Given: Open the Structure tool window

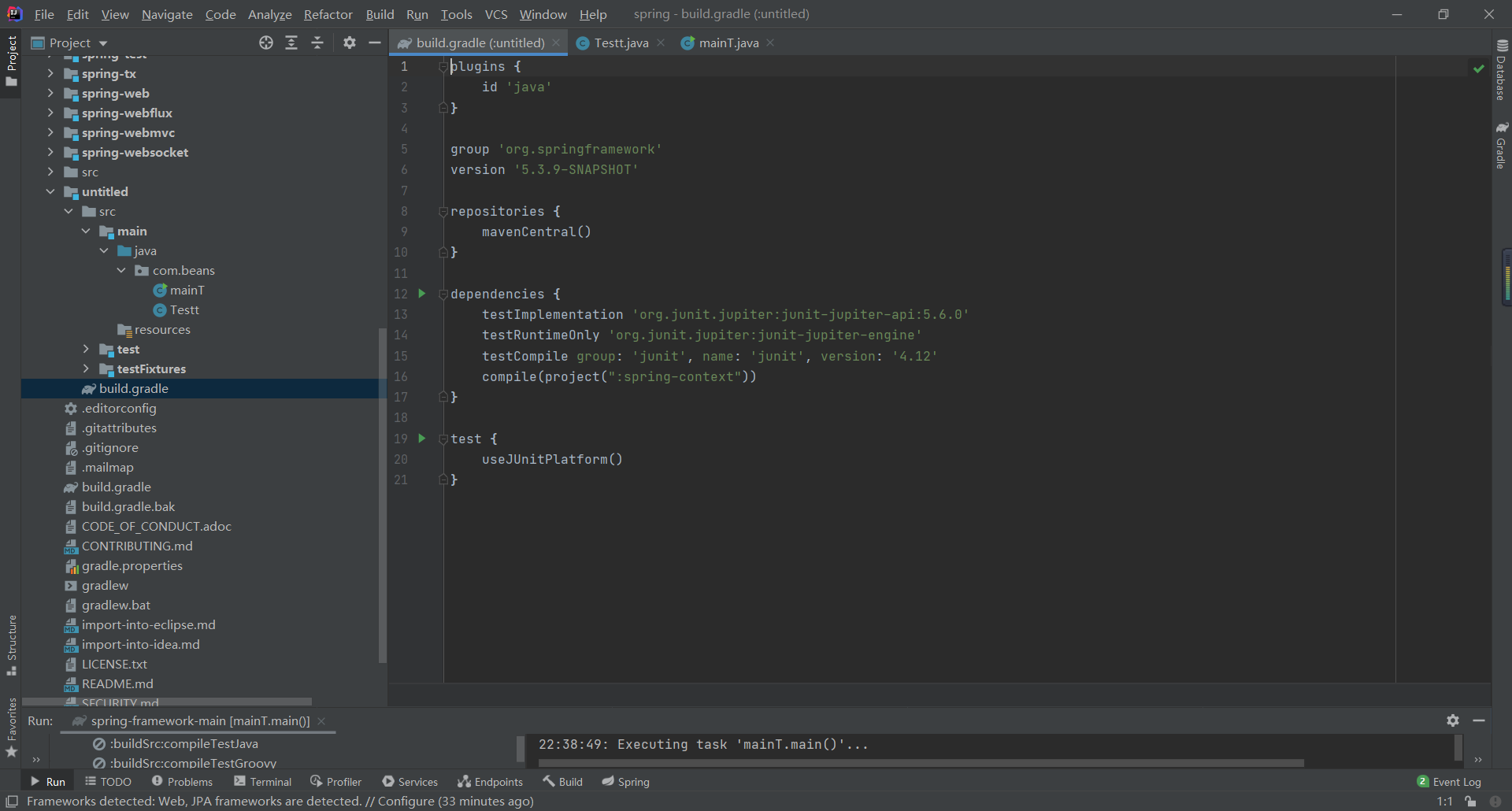Looking at the screenshot, I should click(x=11, y=646).
